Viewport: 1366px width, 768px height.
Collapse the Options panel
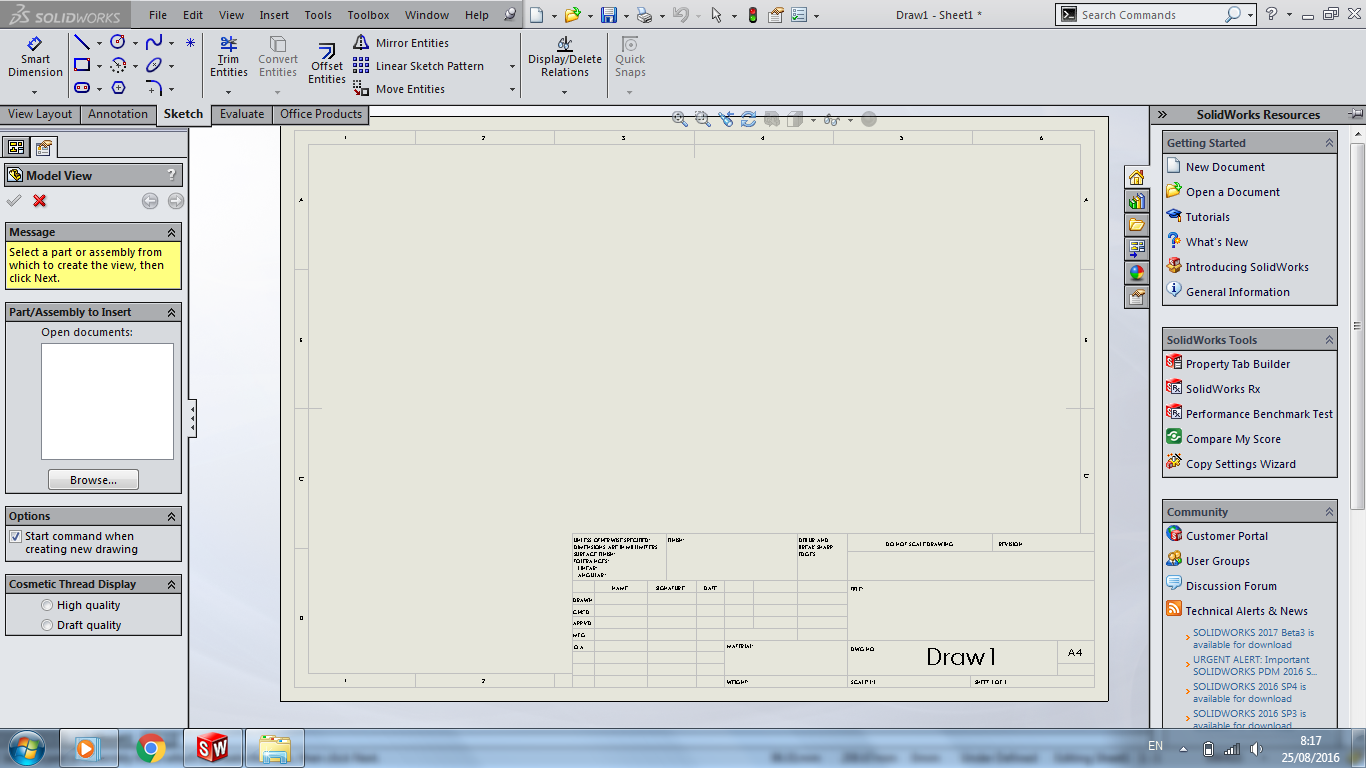click(x=169, y=516)
